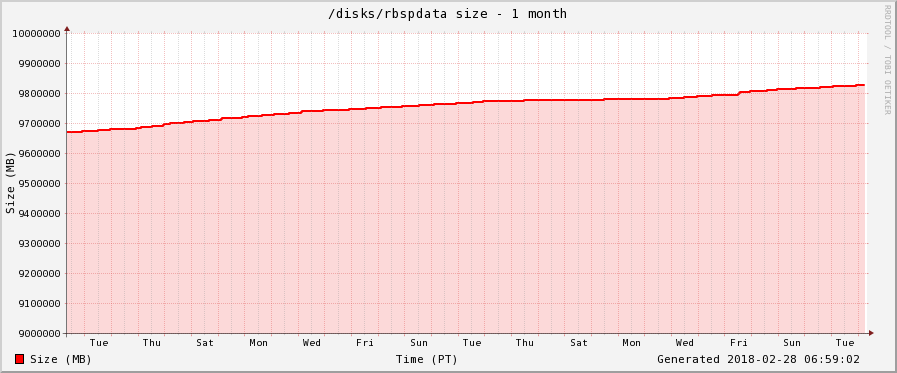Viewport: 897px width, 373px height.
Task: Click the Y-axis arrow tip at top
Action: coord(67,28)
